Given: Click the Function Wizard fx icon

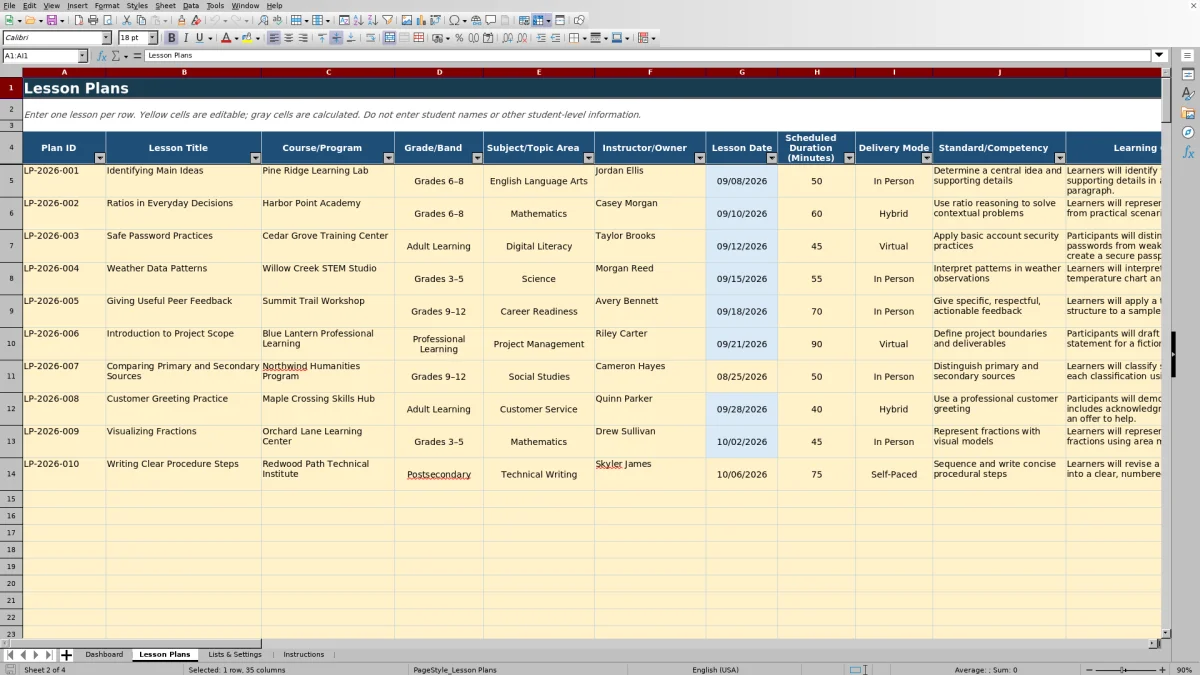Looking at the screenshot, I should [102, 56].
